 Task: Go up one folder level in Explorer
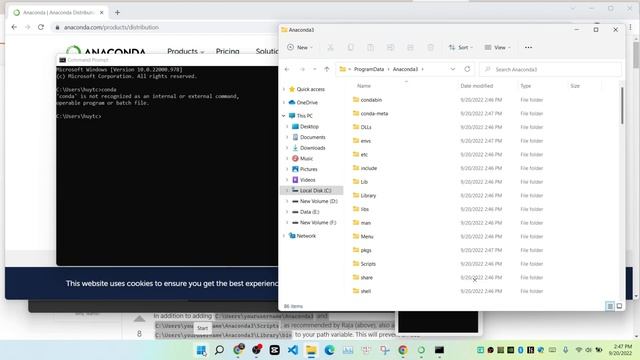tap(327, 69)
